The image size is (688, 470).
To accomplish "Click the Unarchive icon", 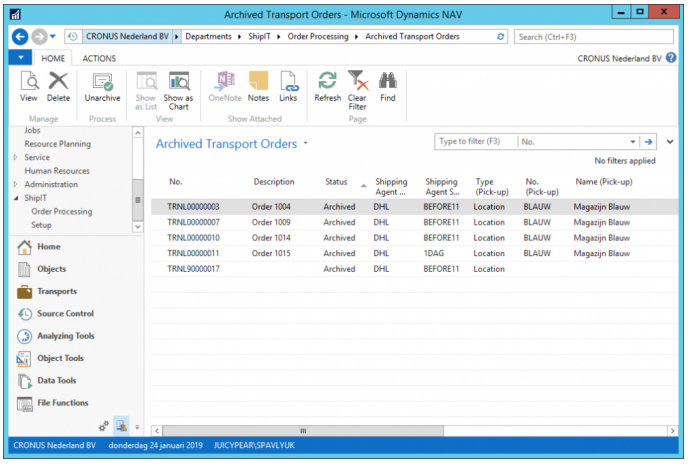I will point(102,85).
